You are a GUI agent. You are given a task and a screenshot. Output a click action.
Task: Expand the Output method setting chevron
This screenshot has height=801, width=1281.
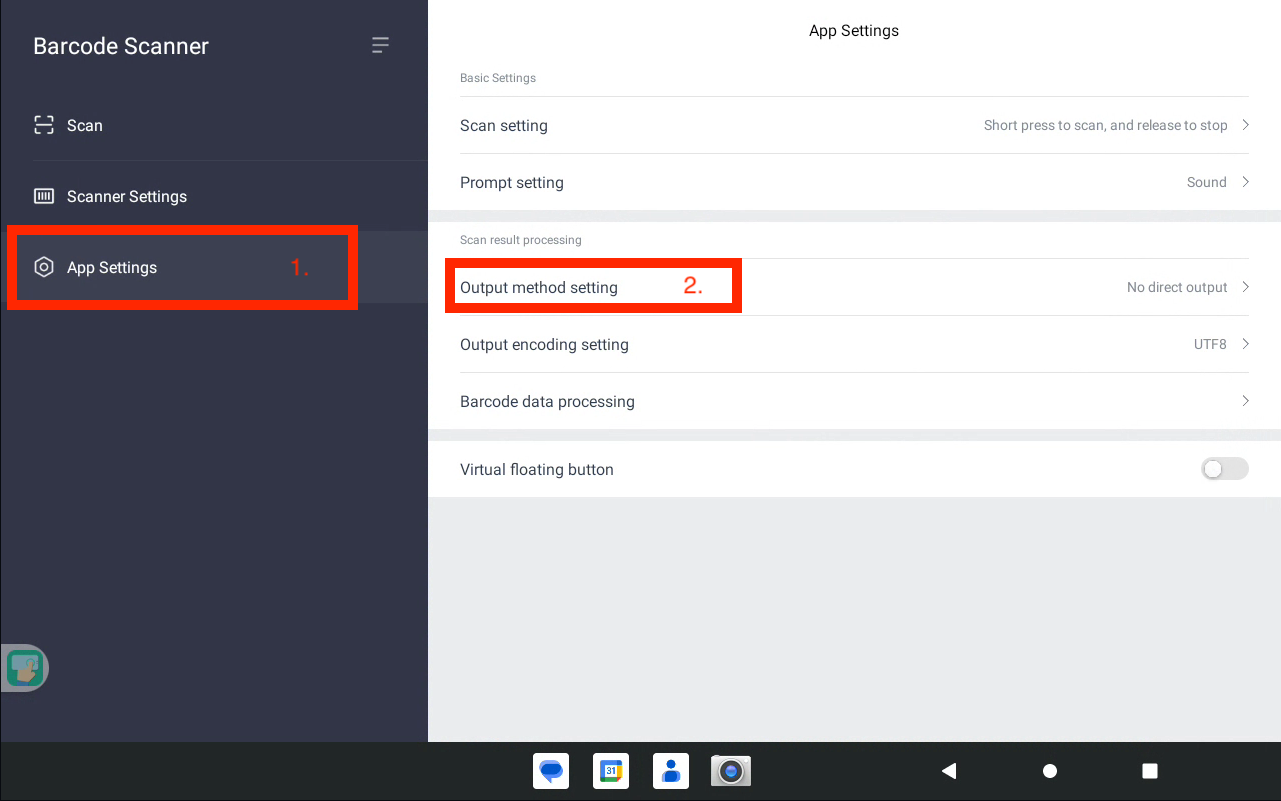coord(1246,287)
